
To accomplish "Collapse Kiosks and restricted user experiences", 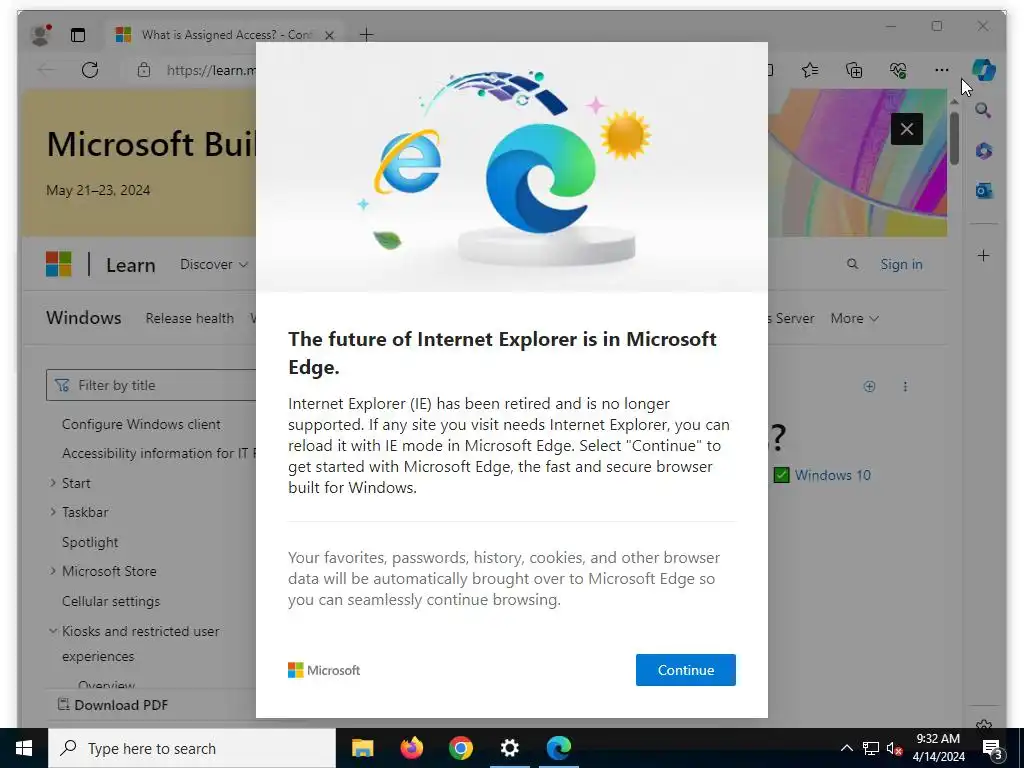I will pos(53,631).
